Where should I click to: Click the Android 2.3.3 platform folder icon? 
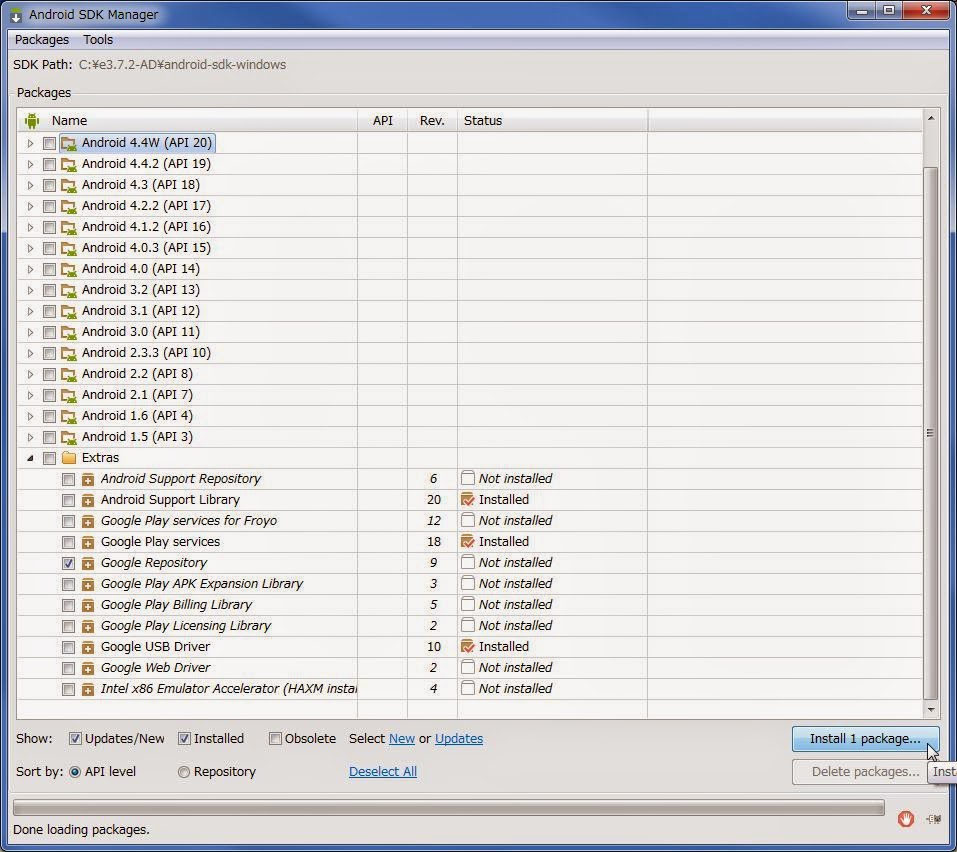point(69,353)
